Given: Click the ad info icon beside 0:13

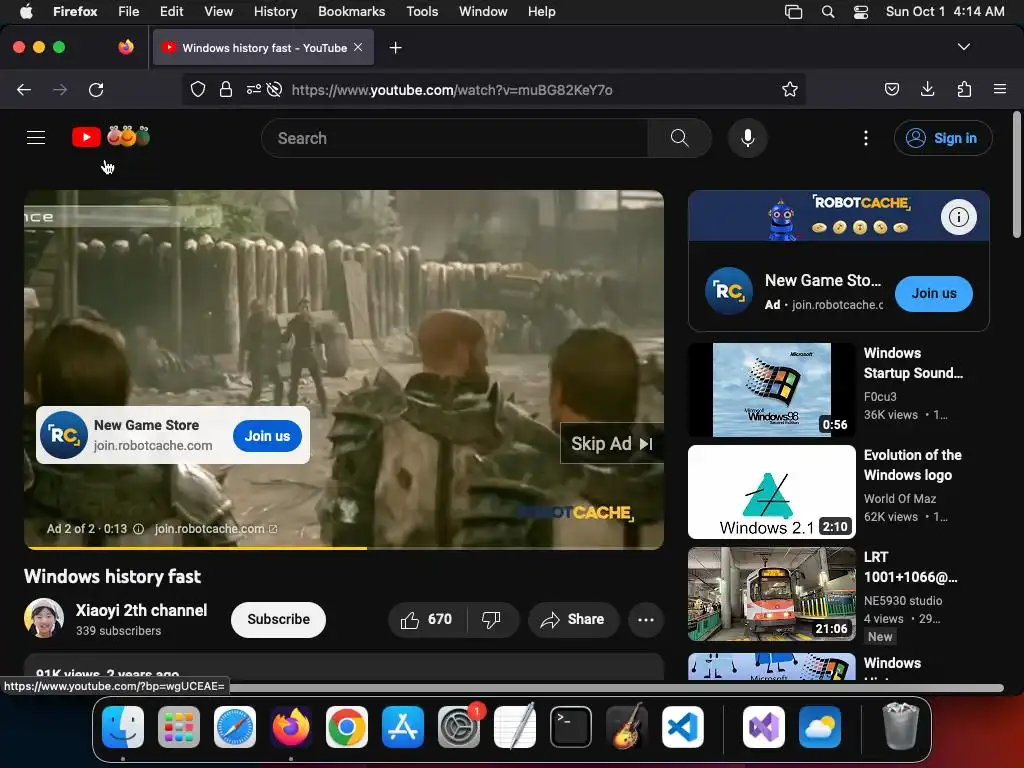Looking at the screenshot, I should [x=138, y=529].
